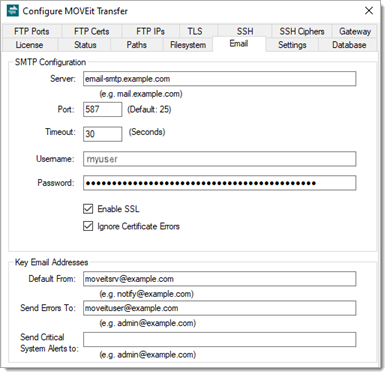Click the Default From address field
The width and height of the screenshot is (389, 376).
pyautogui.click(x=219, y=279)
